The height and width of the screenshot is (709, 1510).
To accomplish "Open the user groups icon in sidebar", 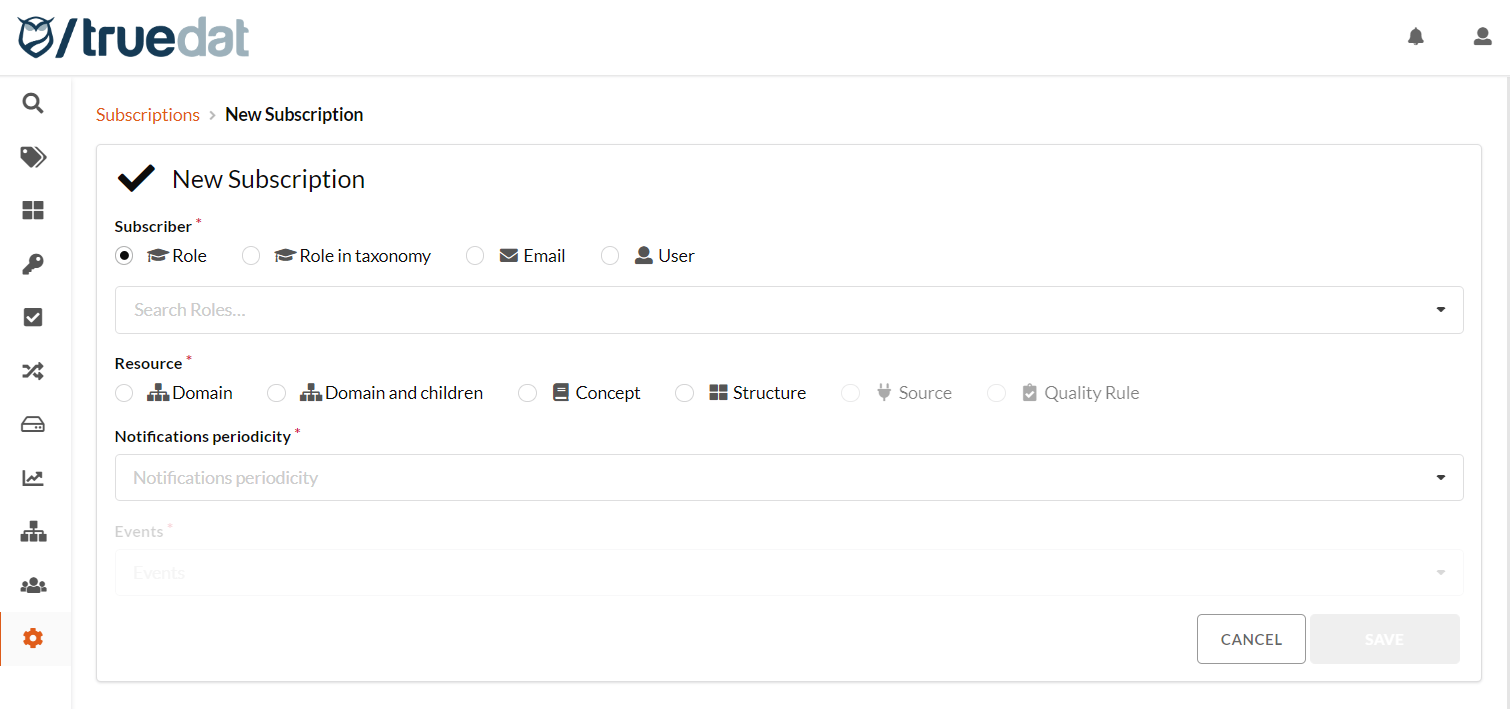I will pyautogui.click(x=32, y=585).
